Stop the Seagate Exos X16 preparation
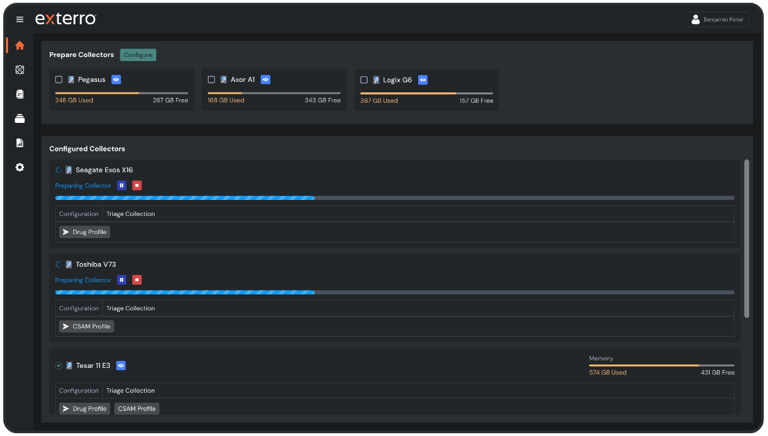Screen dimensions: 768x436 (x=137, y=185)
